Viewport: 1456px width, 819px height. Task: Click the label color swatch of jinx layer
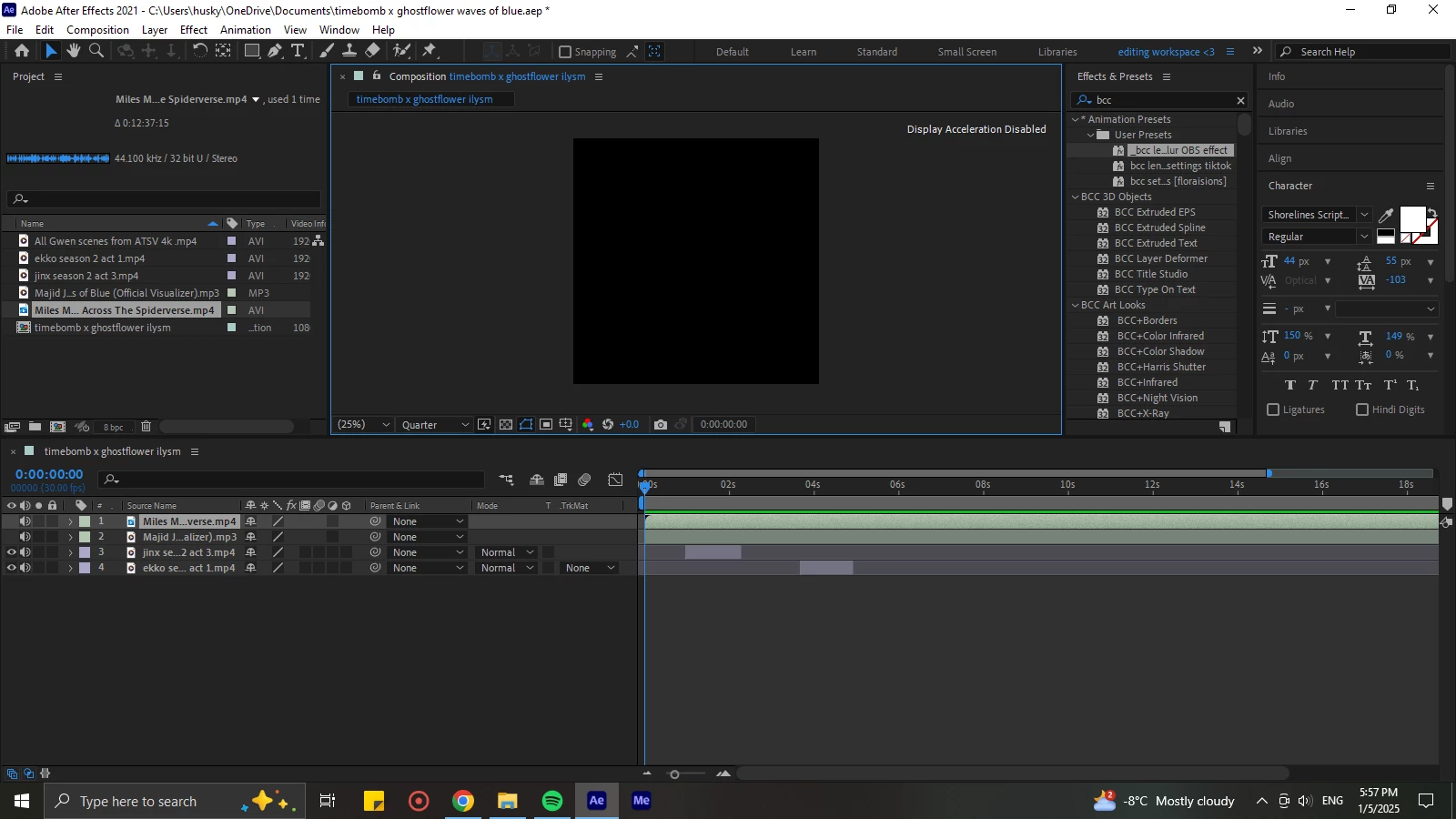[85, 552]
